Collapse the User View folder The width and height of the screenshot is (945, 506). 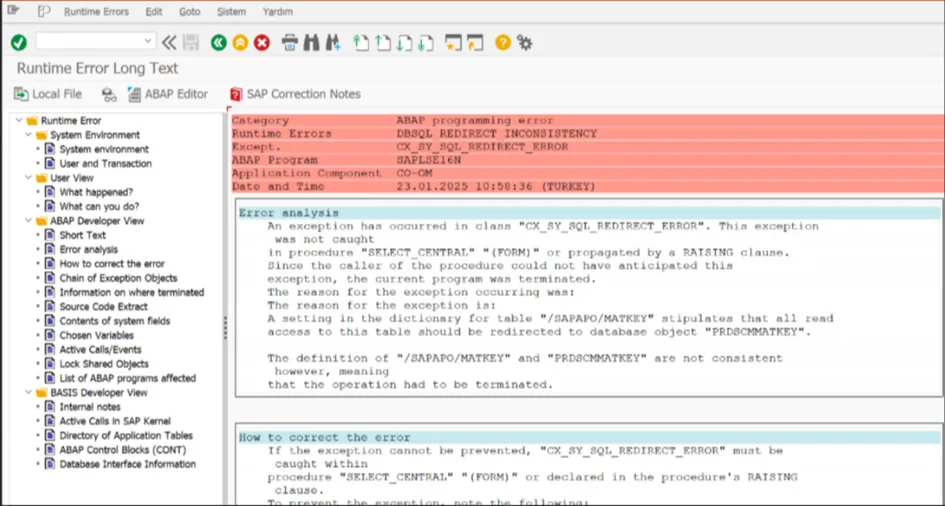(28, 178)
